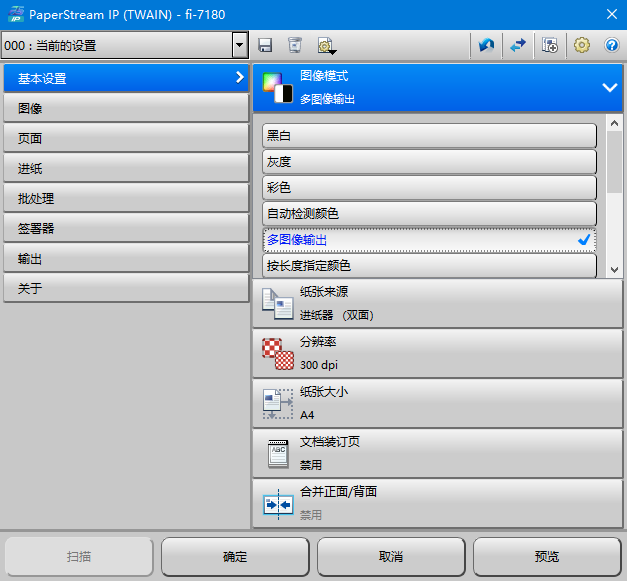The height and width of the screenshot is (581, 627).
Task: Click the blue swap arrows icon
Action: point(518,45)
